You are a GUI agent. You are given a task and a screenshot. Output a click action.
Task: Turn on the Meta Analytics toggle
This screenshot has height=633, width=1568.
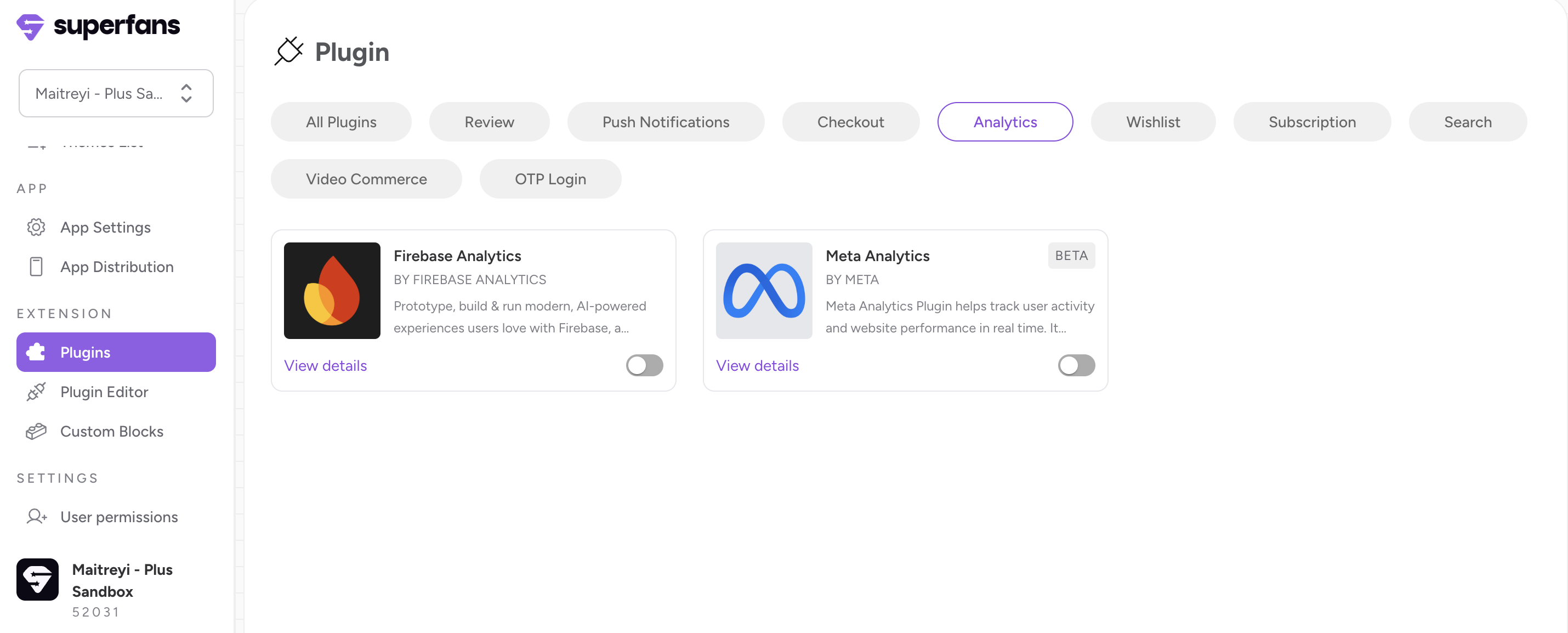1076,365
